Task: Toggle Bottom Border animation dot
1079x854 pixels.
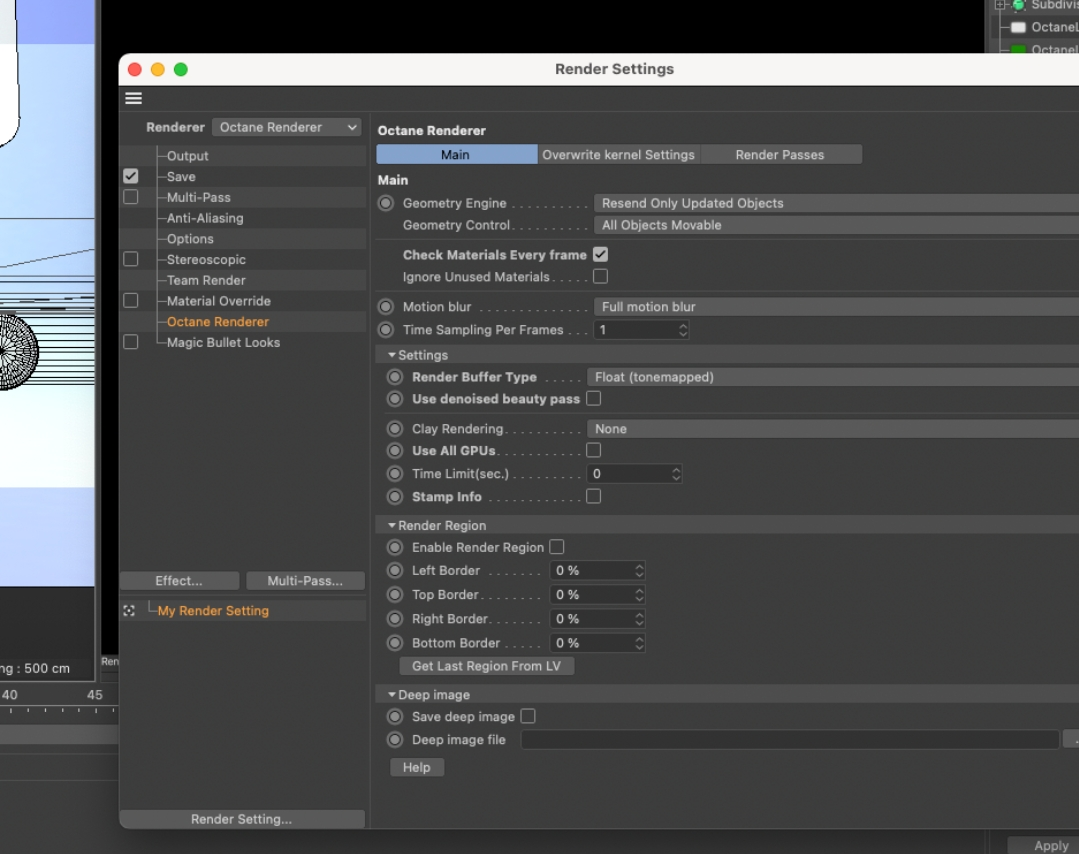Action: 395,643
